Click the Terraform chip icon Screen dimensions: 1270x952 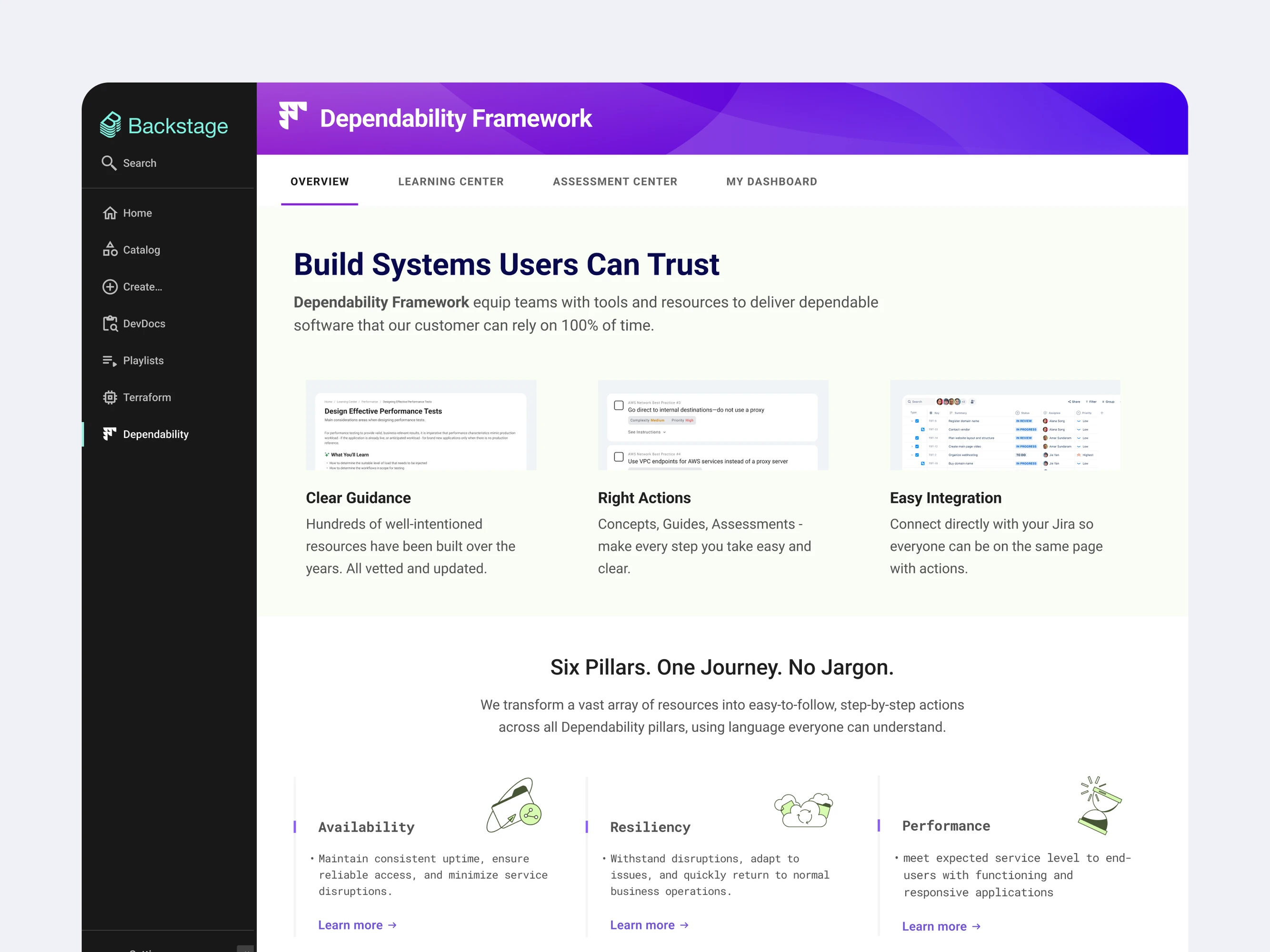(x=110, y=397)
